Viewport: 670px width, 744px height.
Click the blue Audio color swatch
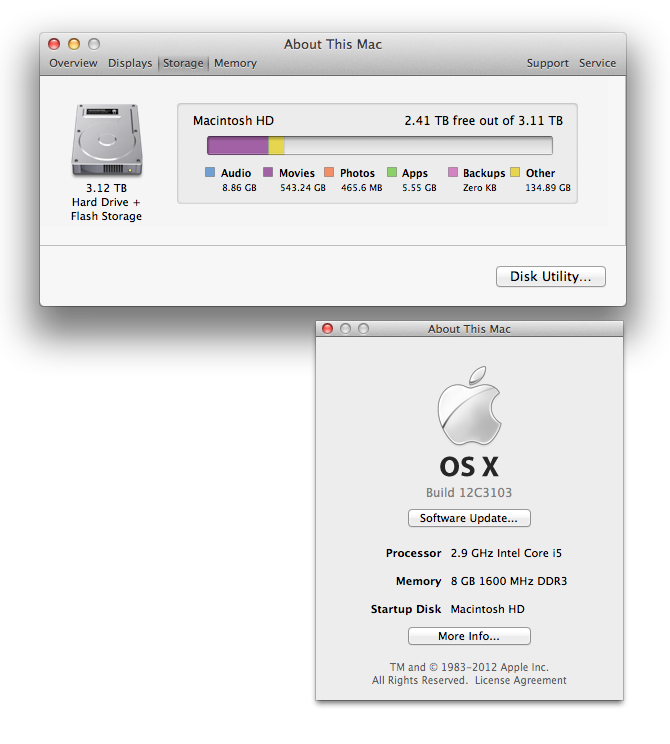tap(210, 172)
